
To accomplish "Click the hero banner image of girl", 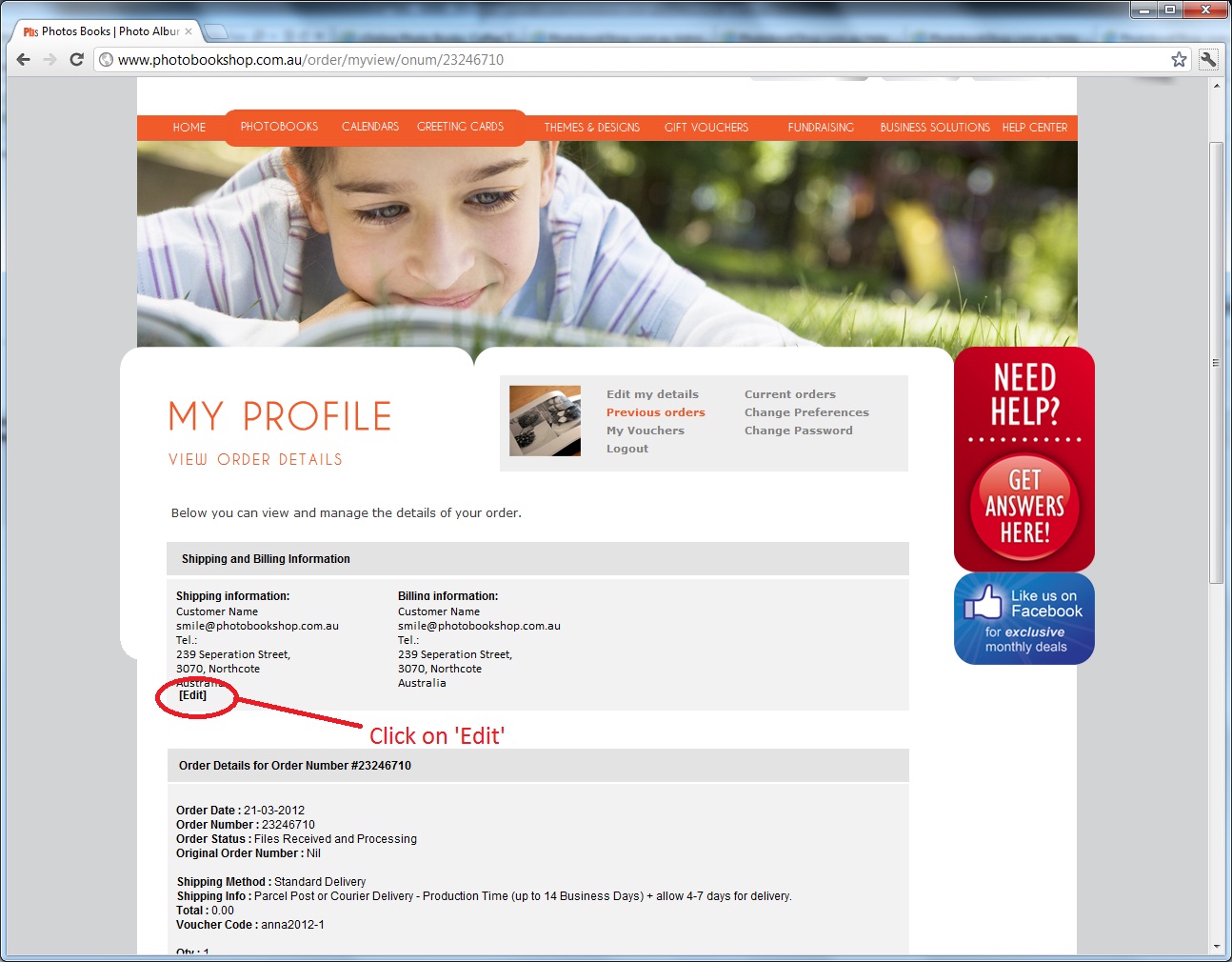I will coord(607,244).
